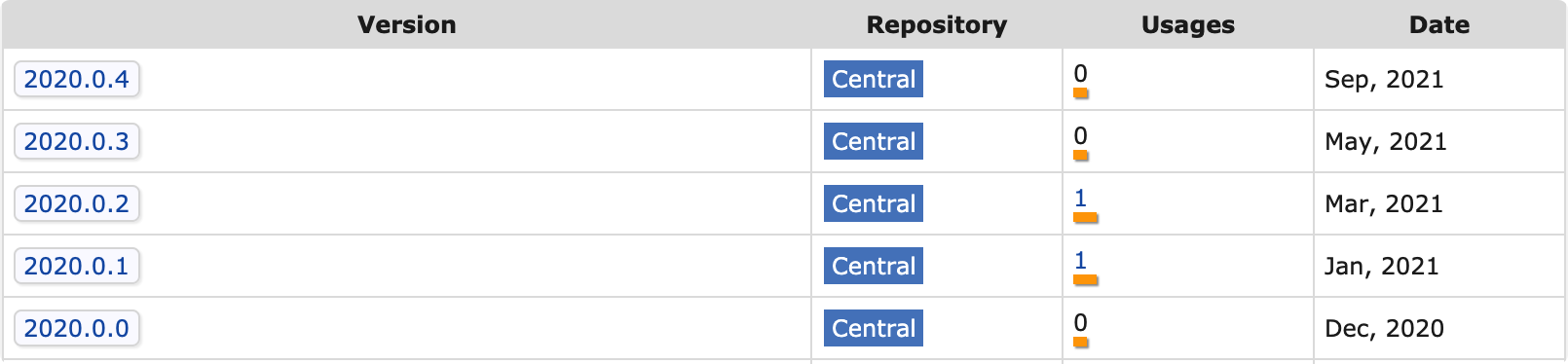Click the Date column header

point(1439,24)
